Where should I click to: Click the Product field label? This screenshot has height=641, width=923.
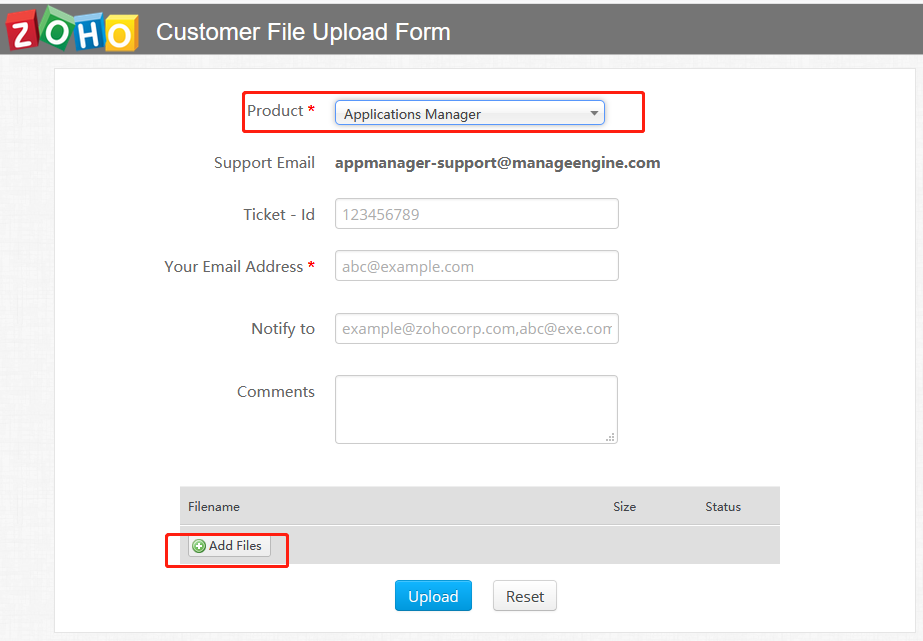point(275,111)
